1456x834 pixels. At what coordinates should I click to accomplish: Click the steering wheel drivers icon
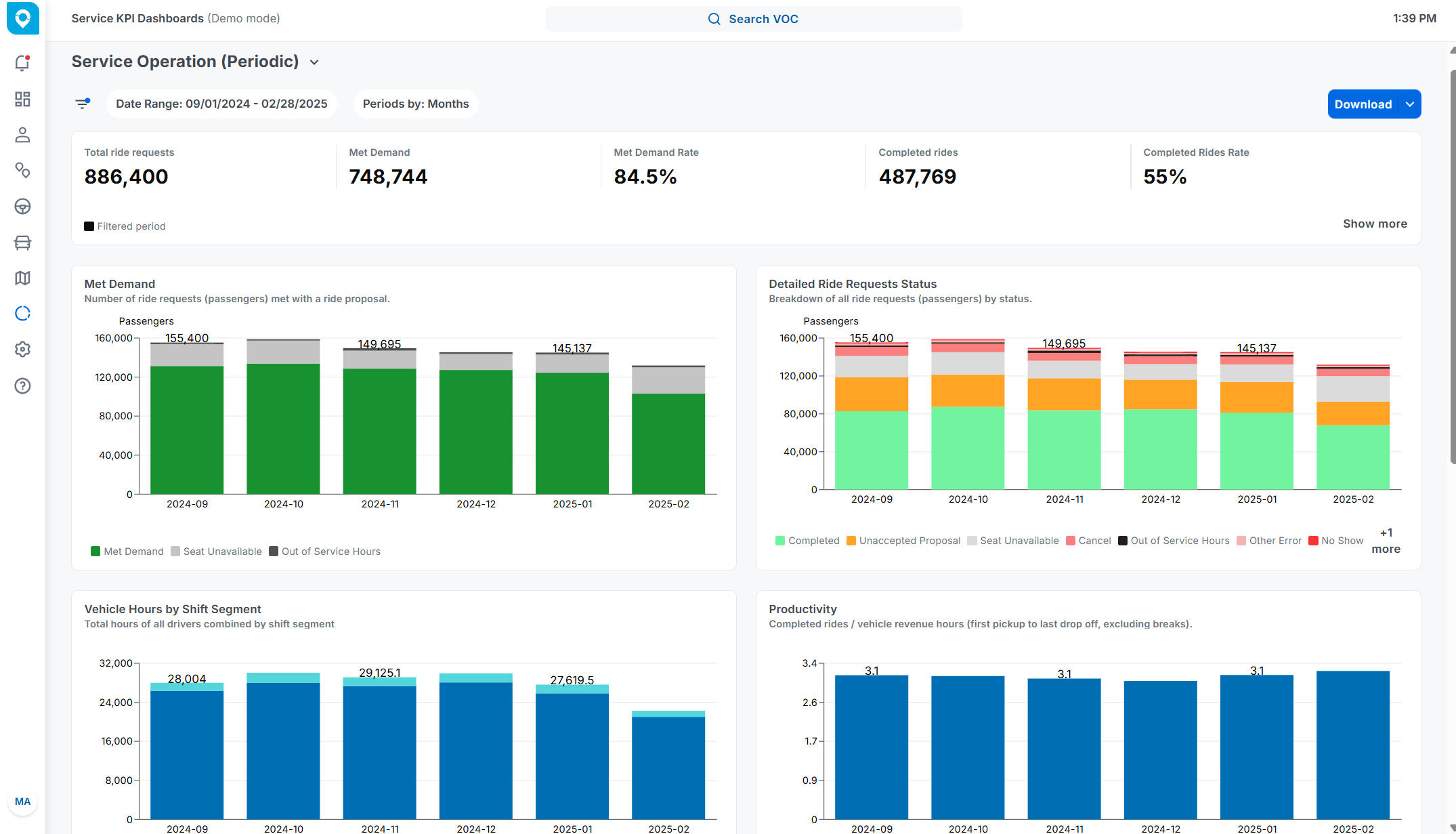pos(22,207)
